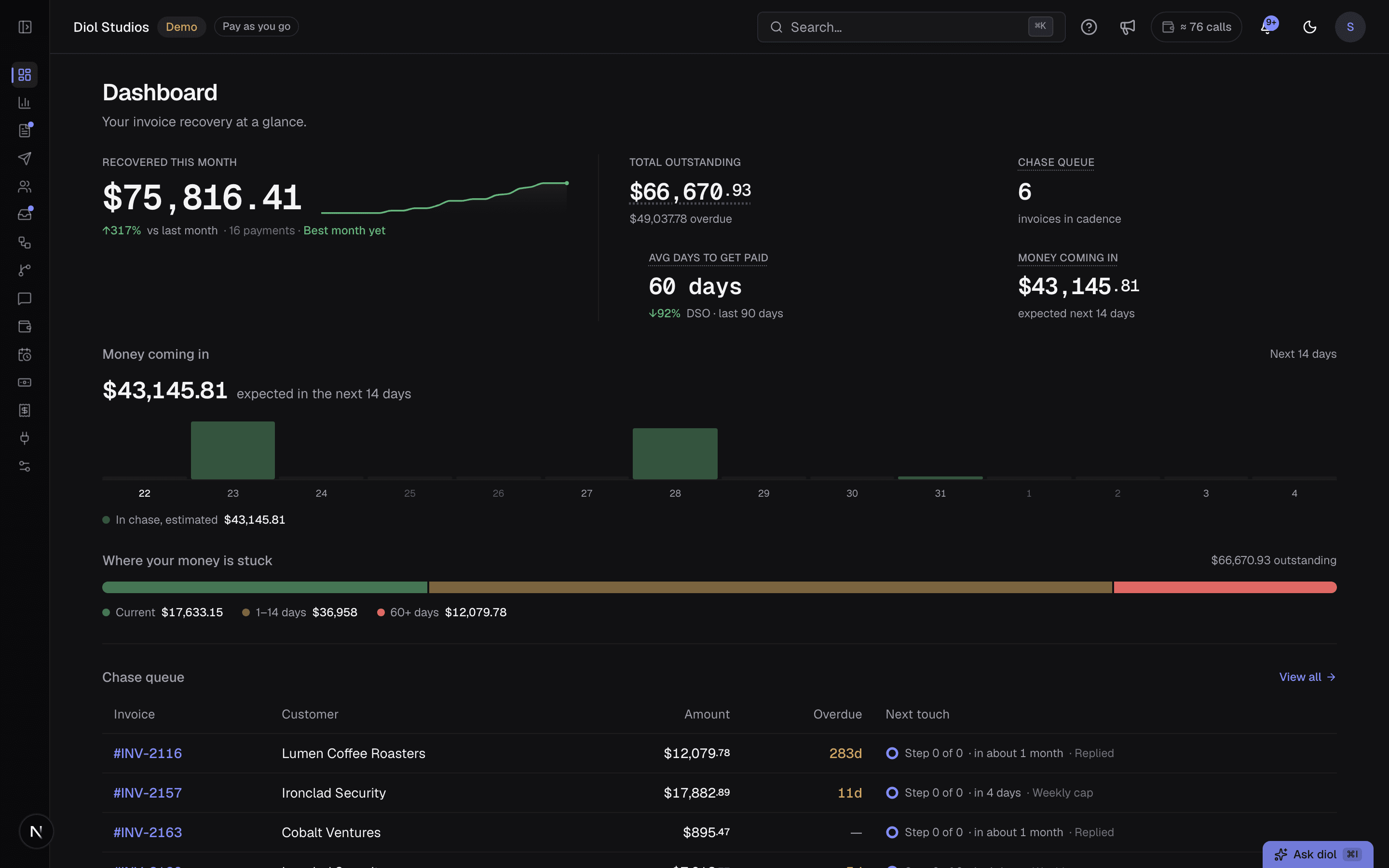This screenshot has width=1389, height=868.
Task: Open the wallet icon in the sidebar
Action: pos(25,326)
